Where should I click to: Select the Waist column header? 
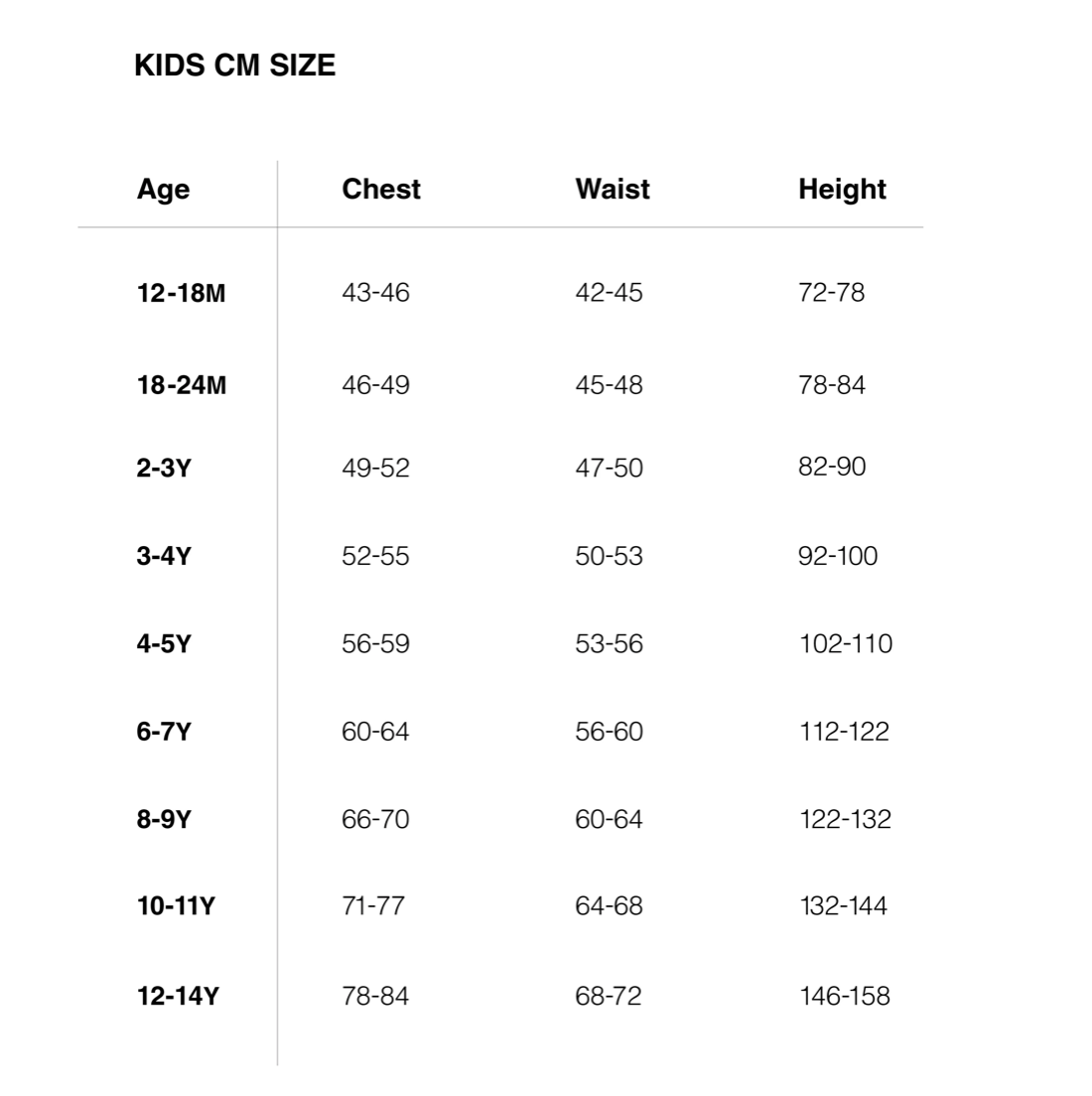tap(613, 189)
